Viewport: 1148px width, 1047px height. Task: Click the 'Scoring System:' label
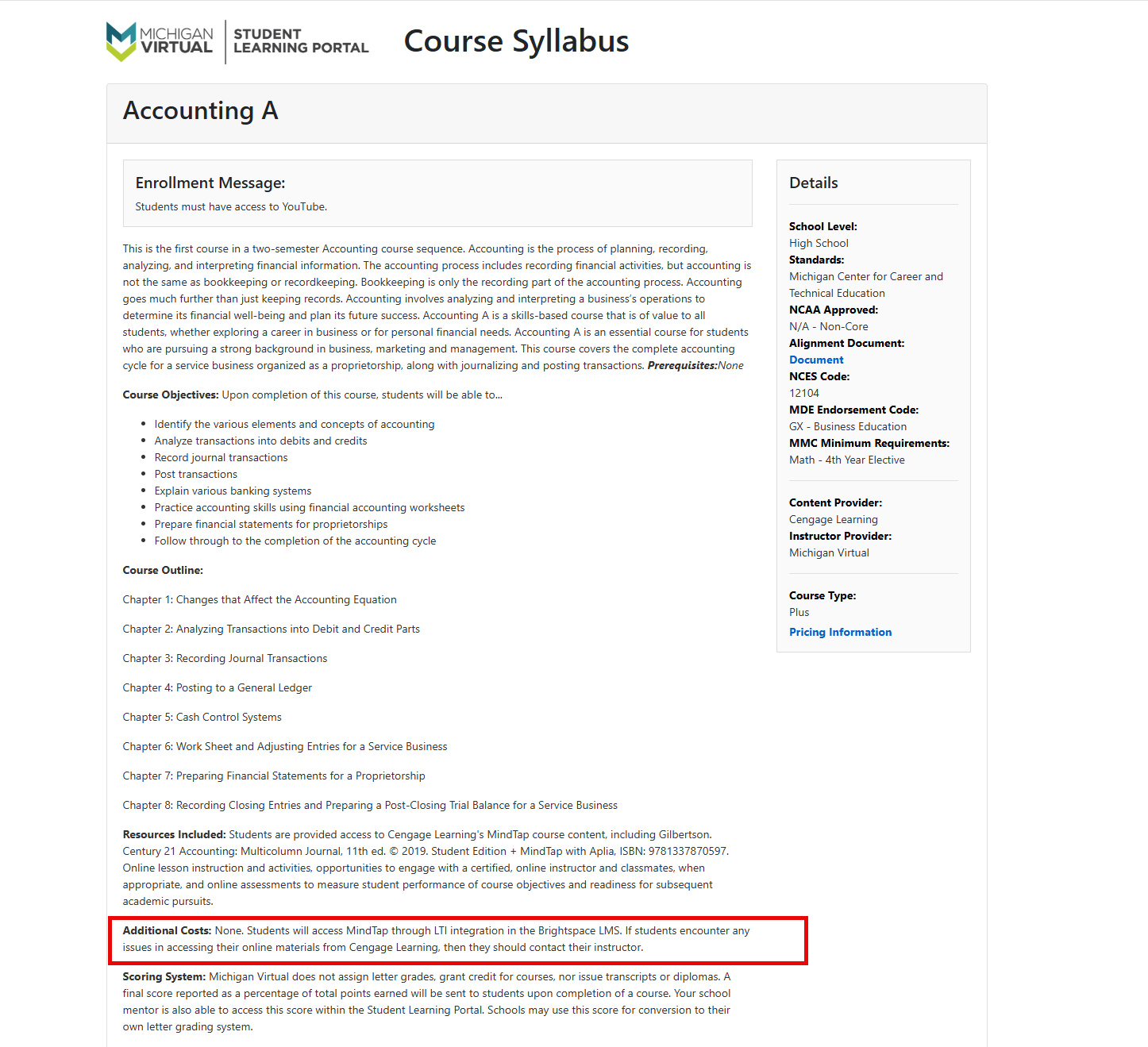click(164, 976)
